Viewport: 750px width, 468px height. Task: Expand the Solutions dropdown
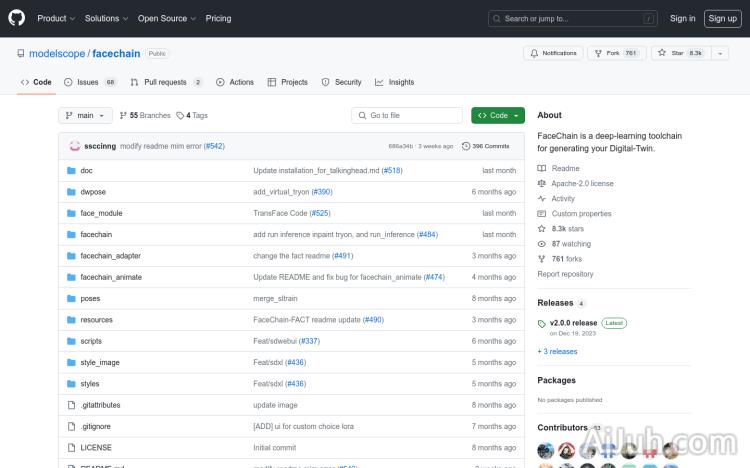click(x=105, y=18)
